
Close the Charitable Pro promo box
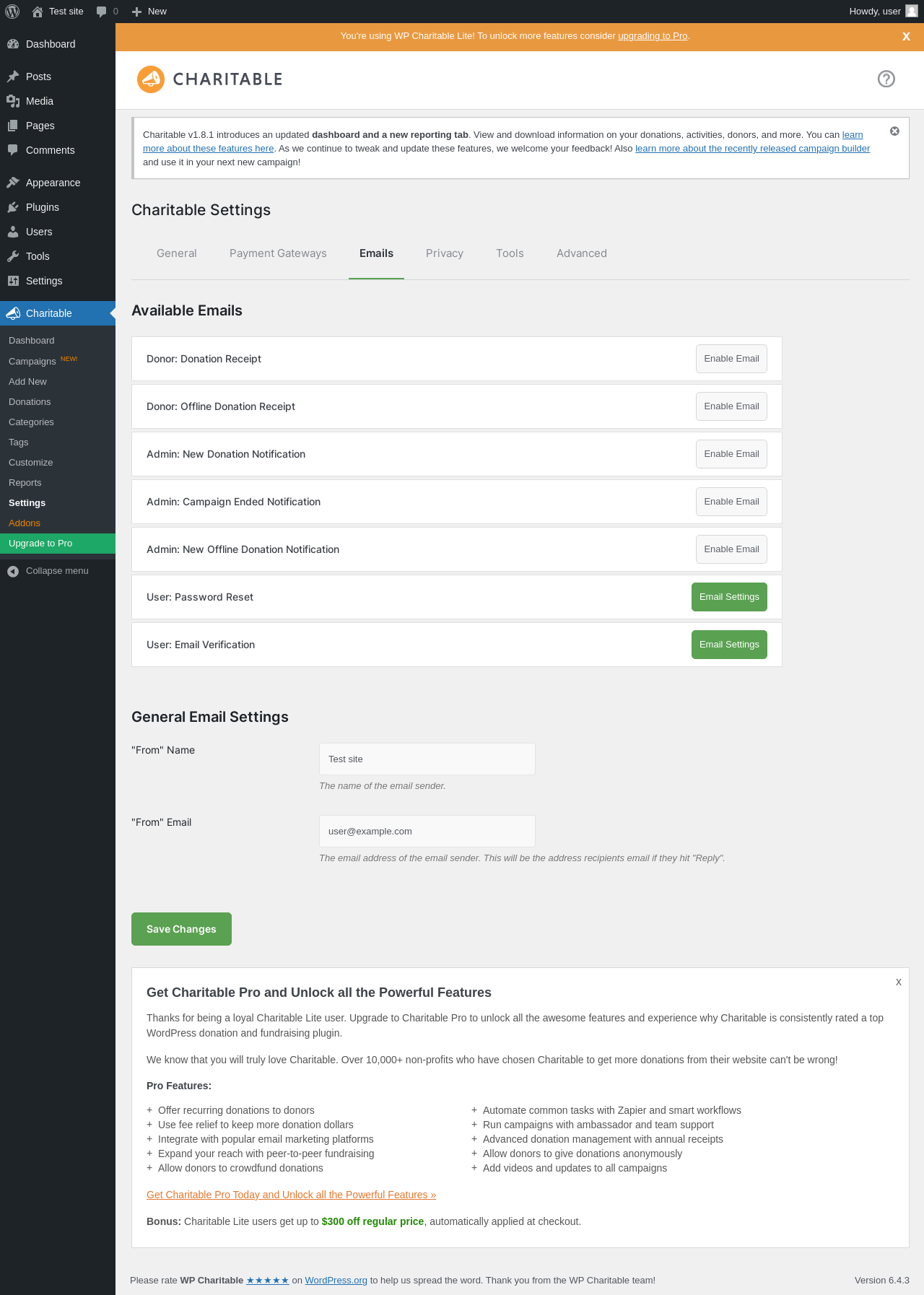coord(899,982)
